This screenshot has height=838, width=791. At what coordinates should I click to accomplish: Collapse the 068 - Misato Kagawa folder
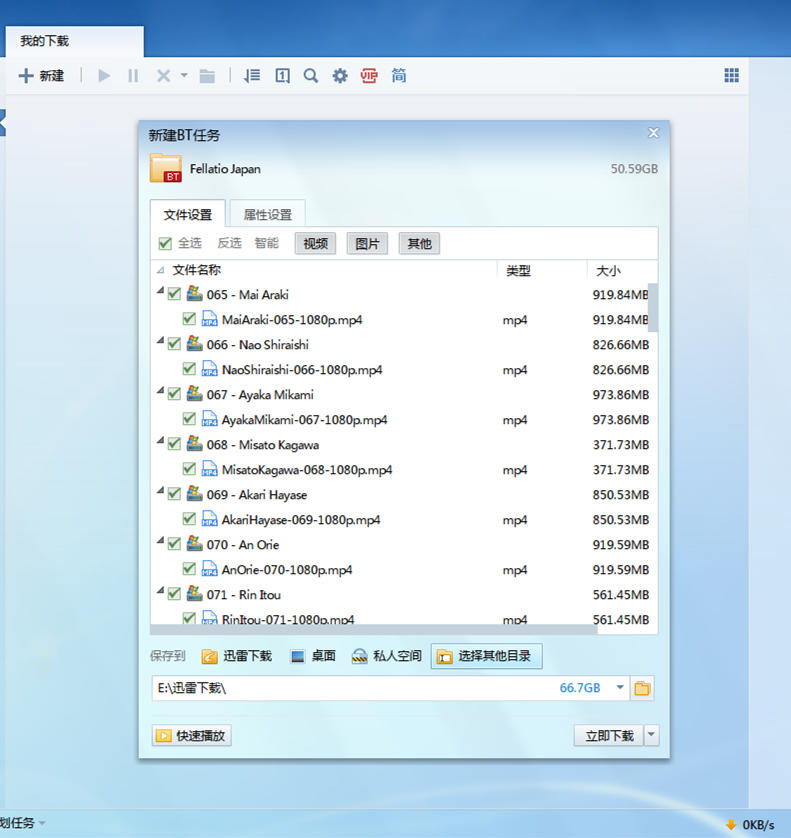click(x=160, y=441)
